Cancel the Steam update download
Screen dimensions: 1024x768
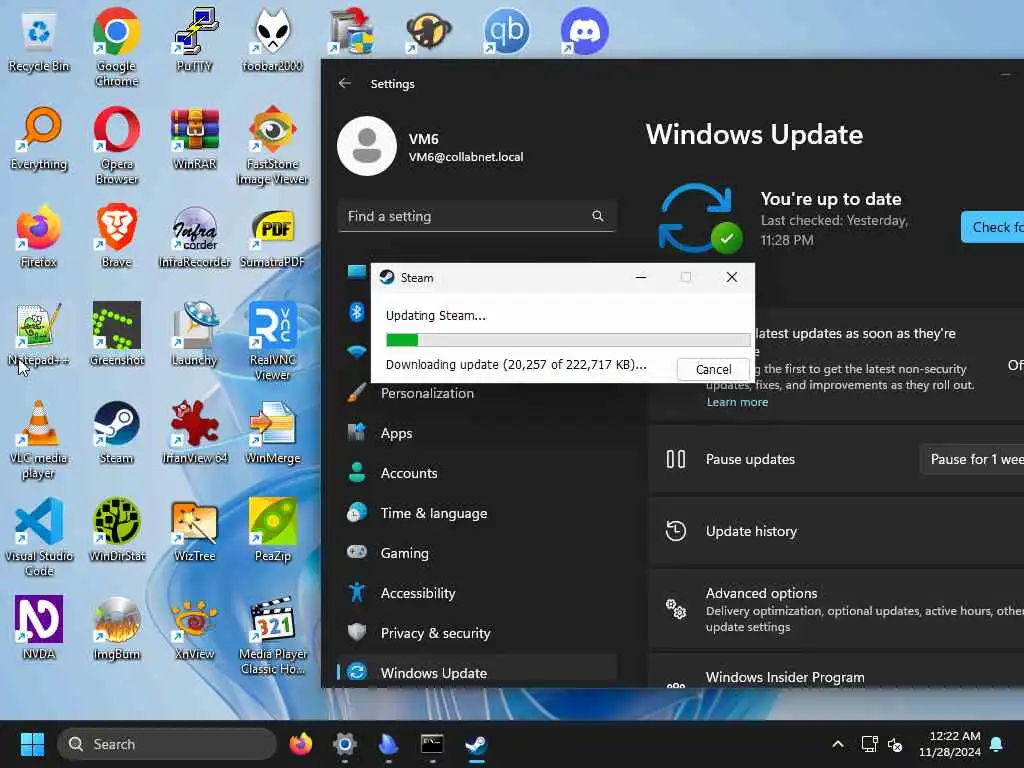click(x=713, y=369)
